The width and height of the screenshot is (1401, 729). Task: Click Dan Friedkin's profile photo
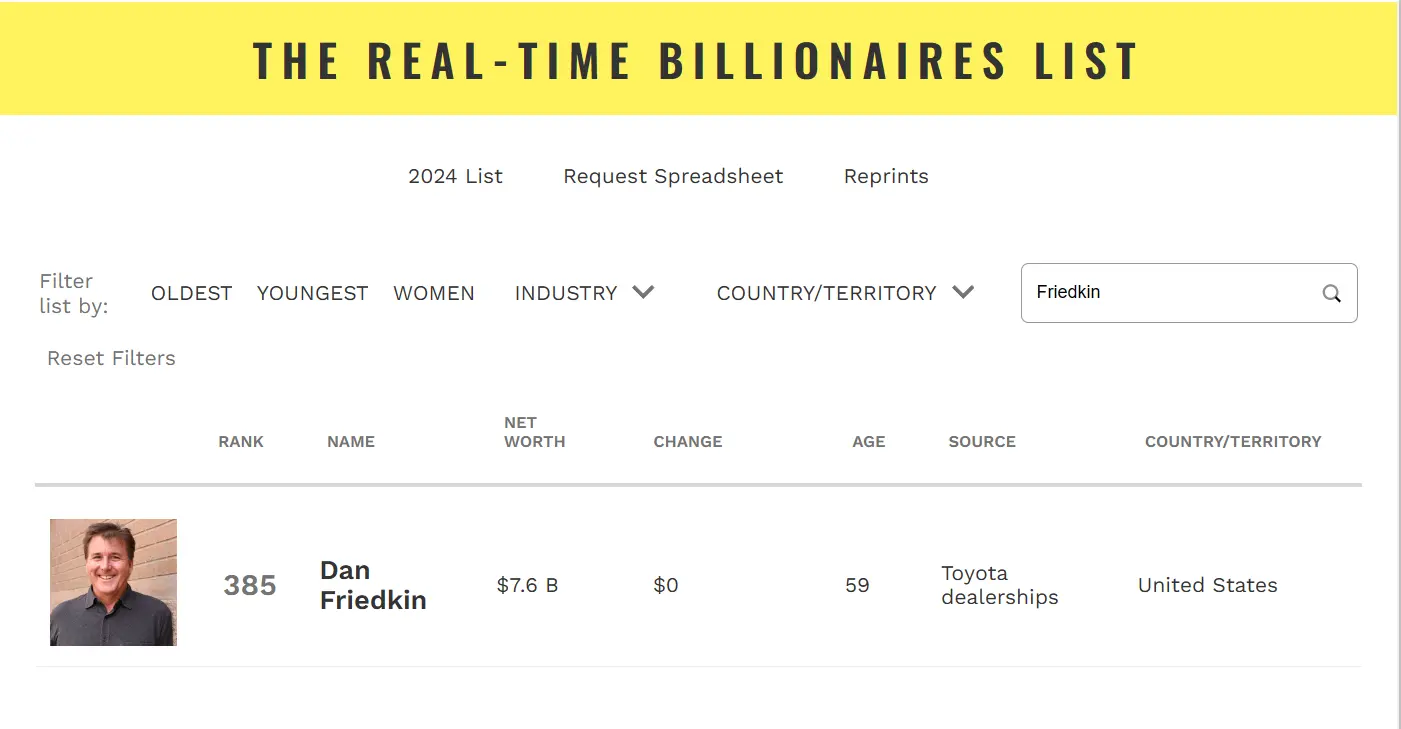point(113,582)
